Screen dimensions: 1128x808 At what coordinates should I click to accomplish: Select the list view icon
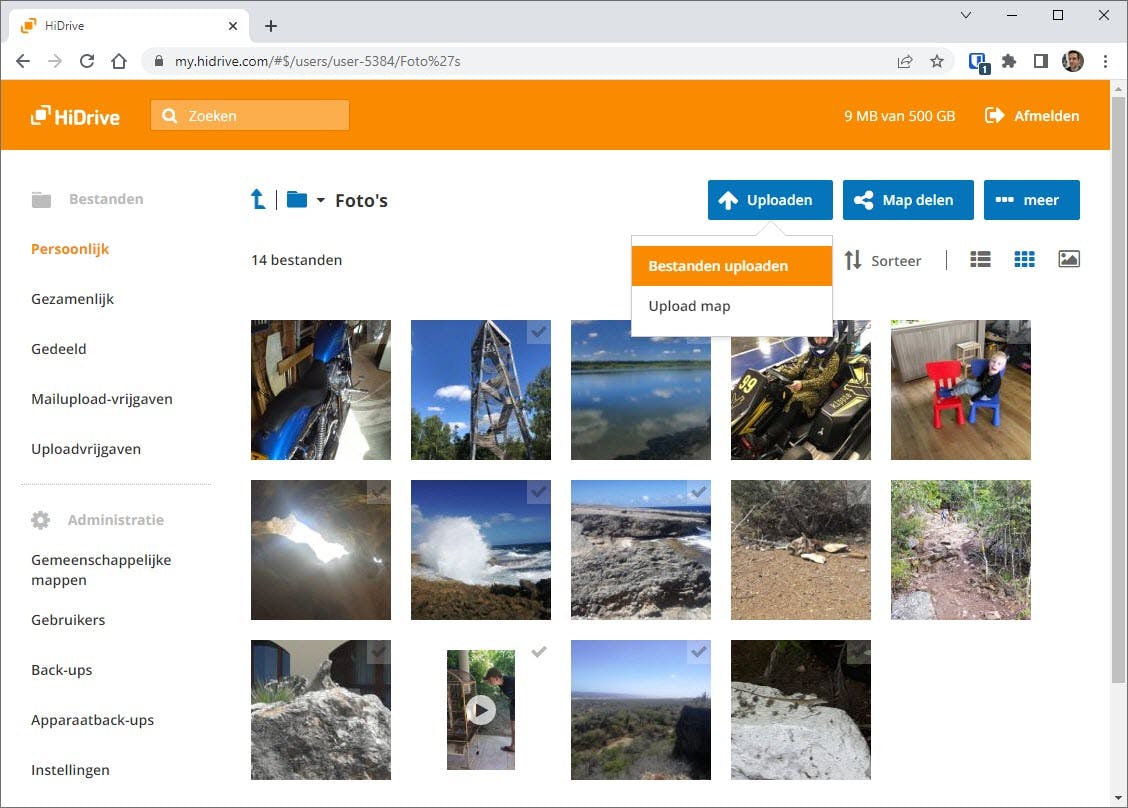[979, 259]
